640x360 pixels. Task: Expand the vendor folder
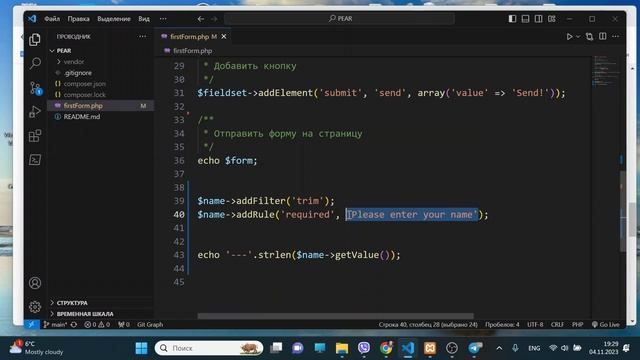(73, 62)
